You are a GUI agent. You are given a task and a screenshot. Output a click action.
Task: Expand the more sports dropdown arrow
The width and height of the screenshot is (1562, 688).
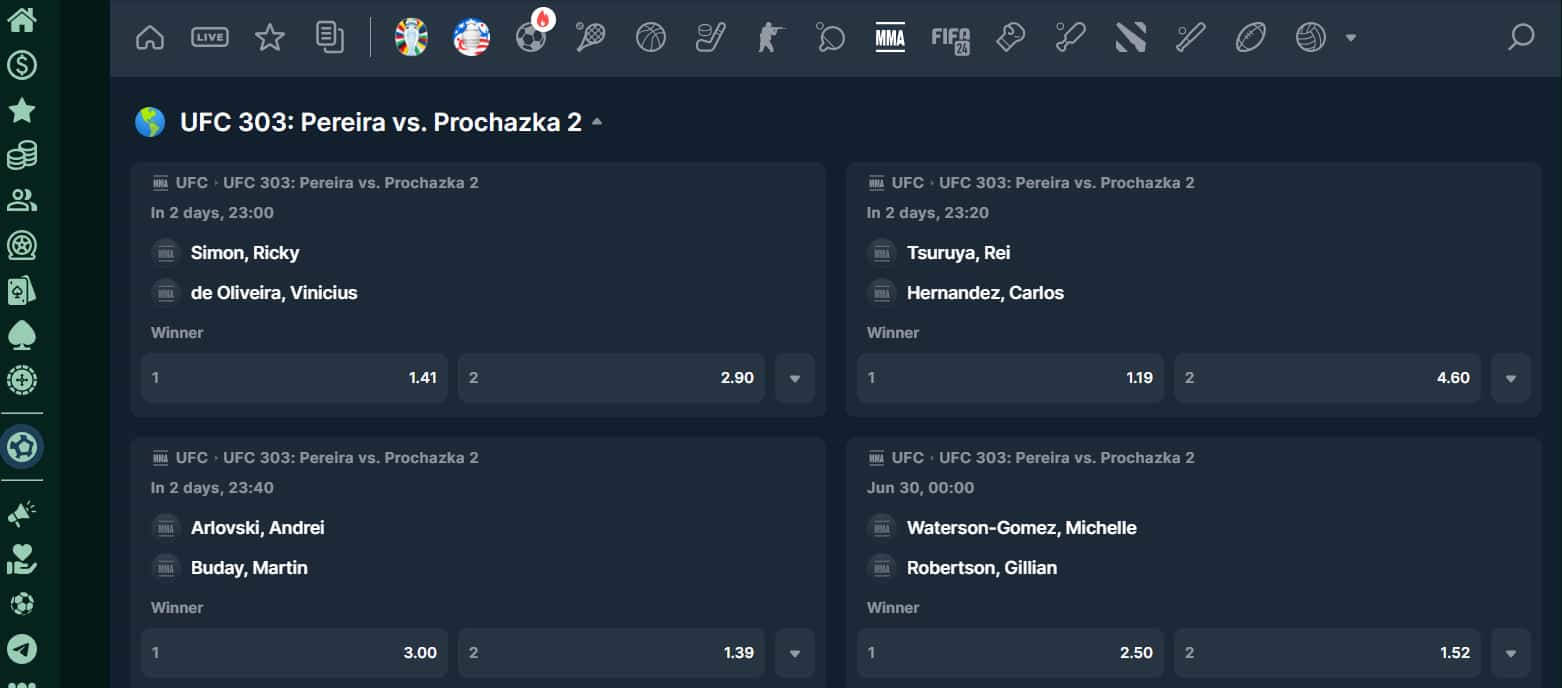[1351, 38]
